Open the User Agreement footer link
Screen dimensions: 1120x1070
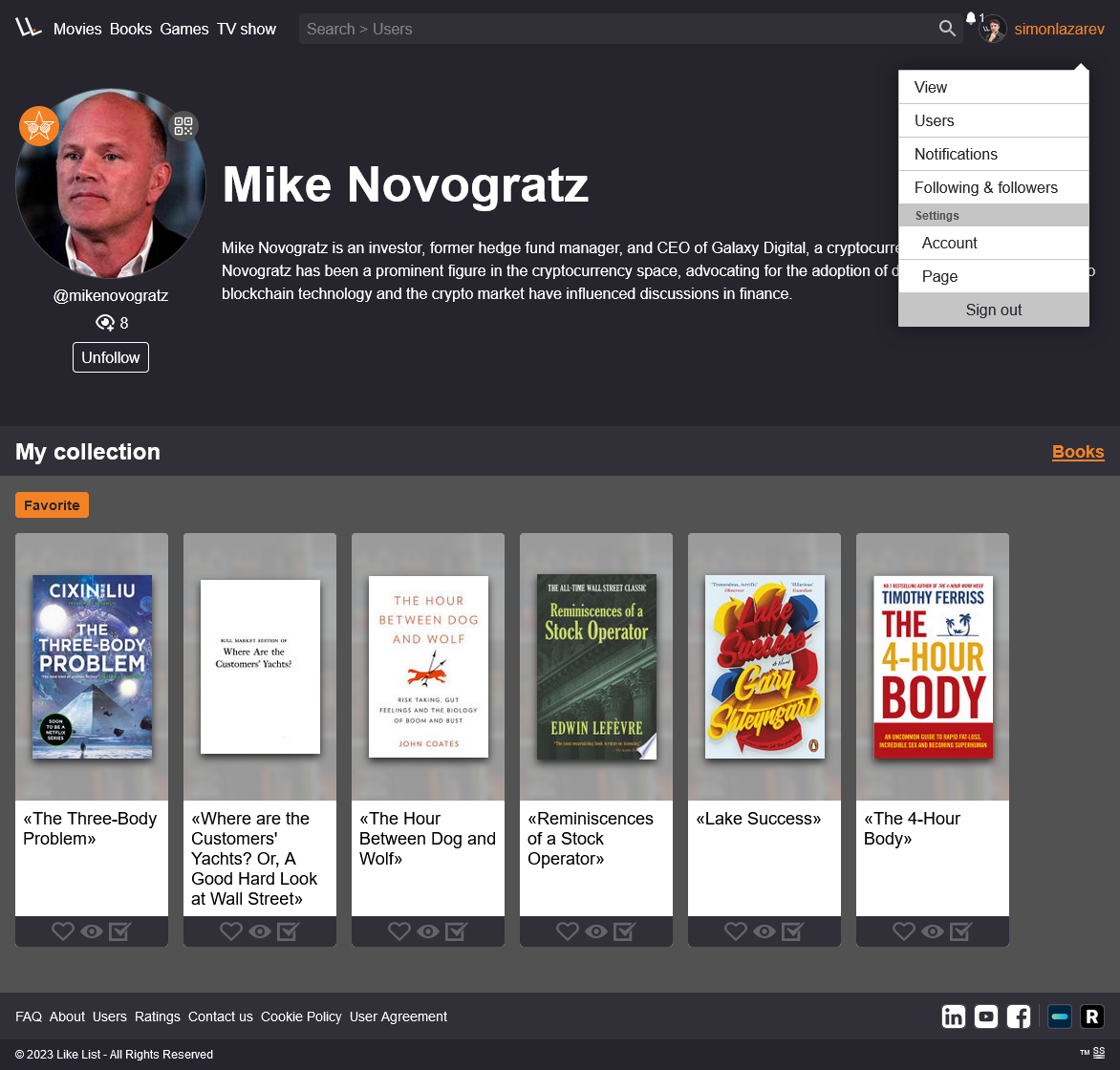point(398,1016)
